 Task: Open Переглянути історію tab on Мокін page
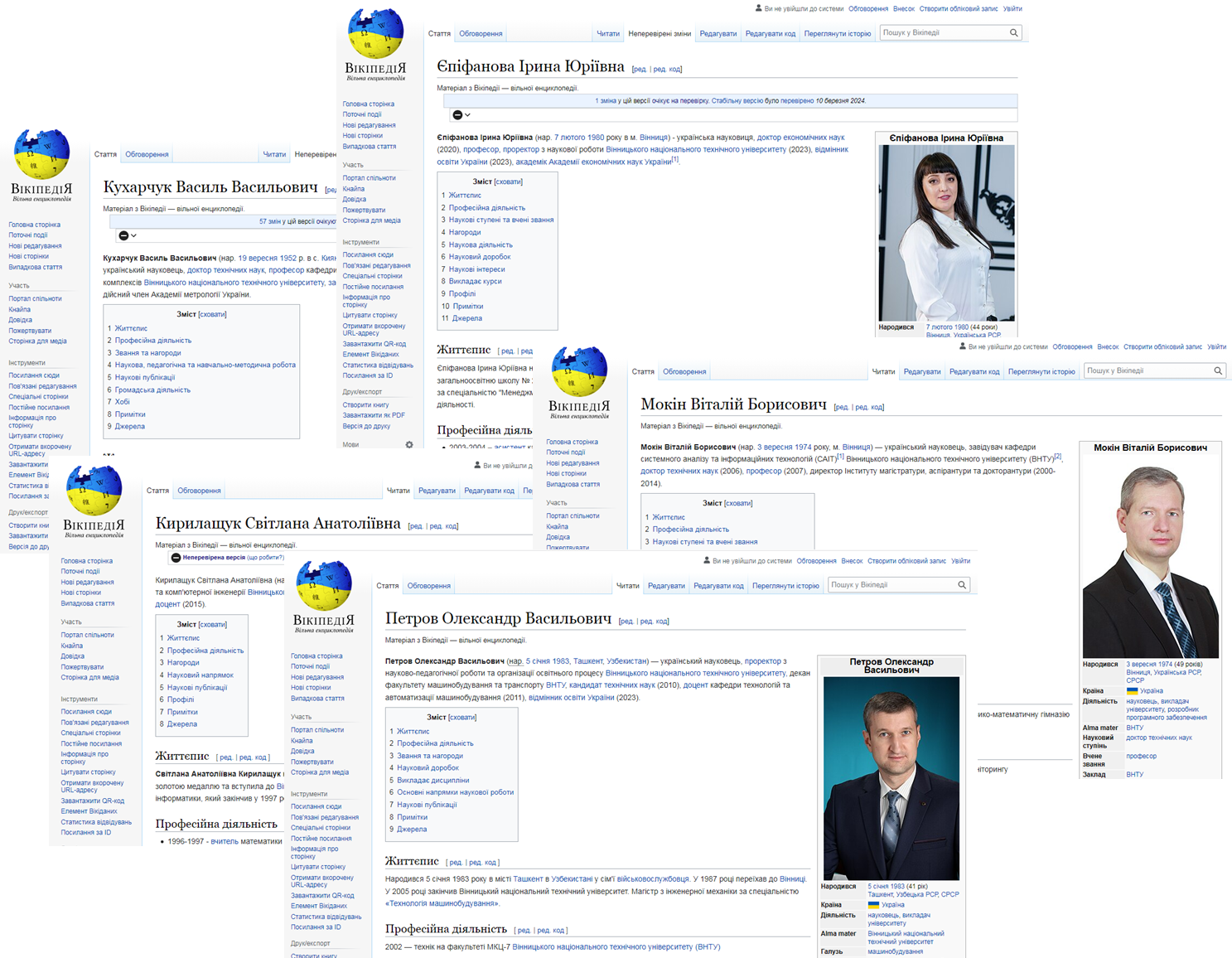pyautogui.click(x=1041, y=372)
